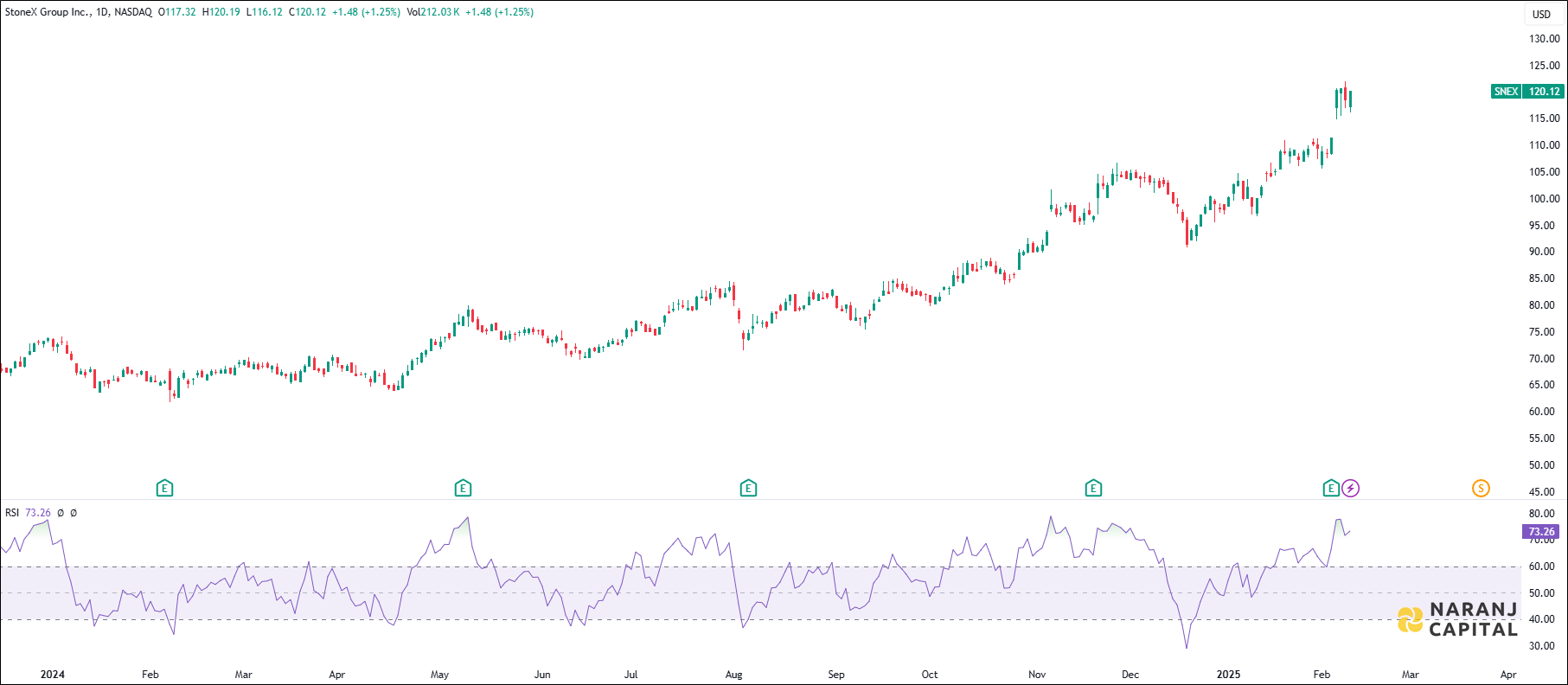Click the 75.00 price axis label
1568x685 pixels.
1542,332
